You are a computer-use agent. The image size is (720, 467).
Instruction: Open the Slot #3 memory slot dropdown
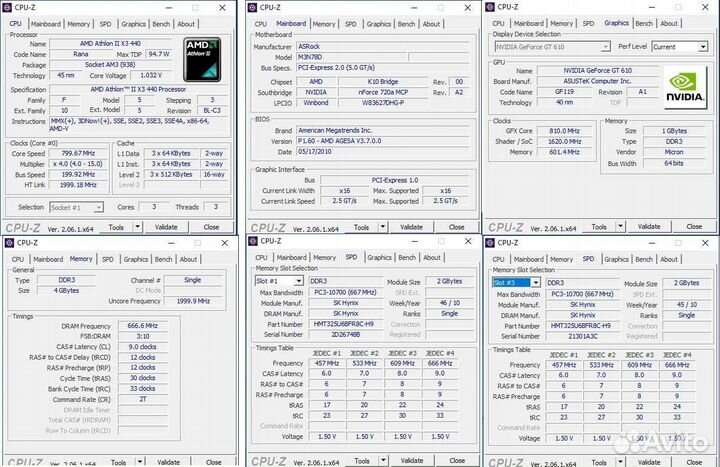(535, 283)
